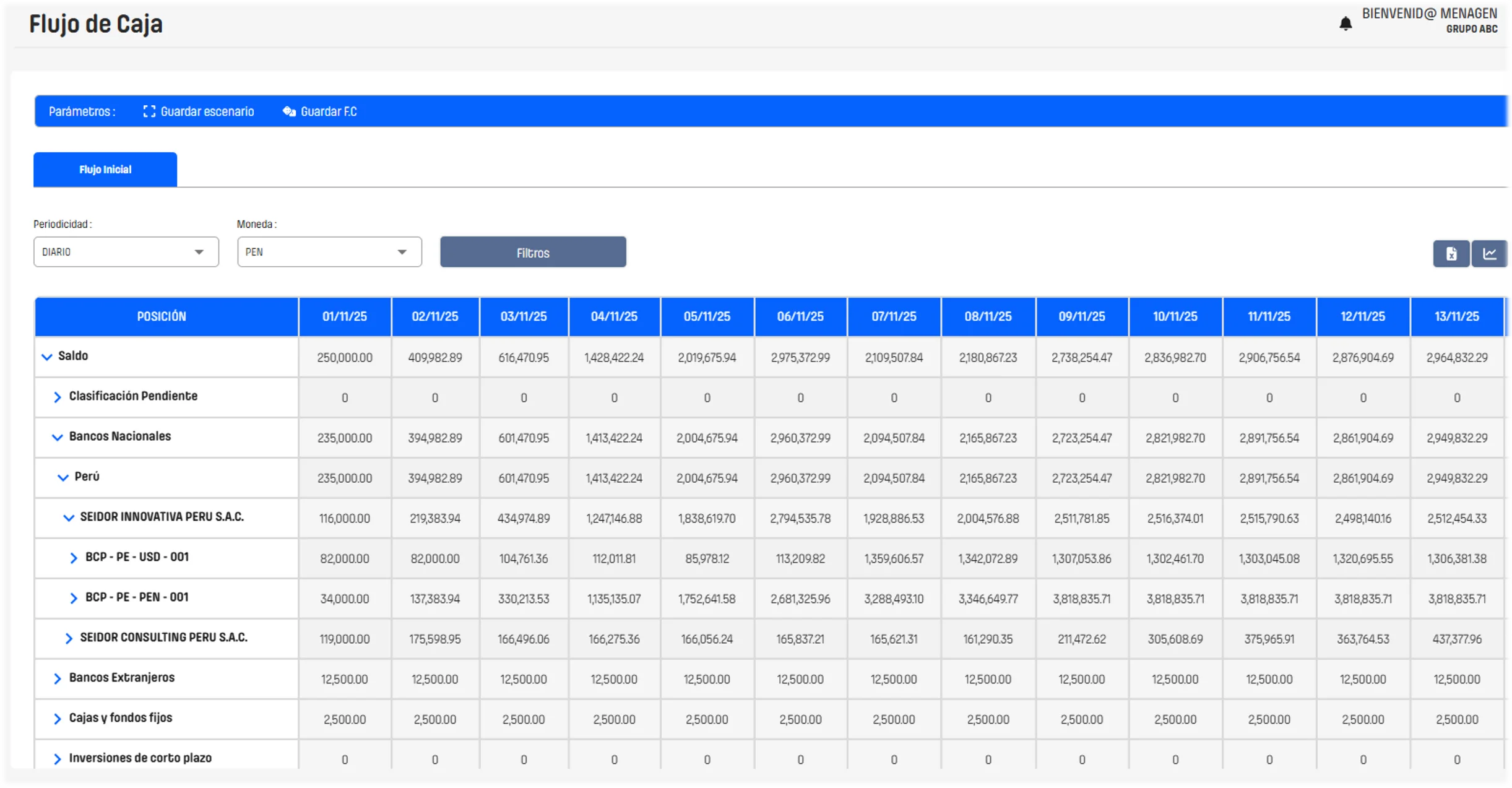
Task: Expand SEIDOR CONSULTING PERU S.A.C. row
Action: [x=68, y=638]
